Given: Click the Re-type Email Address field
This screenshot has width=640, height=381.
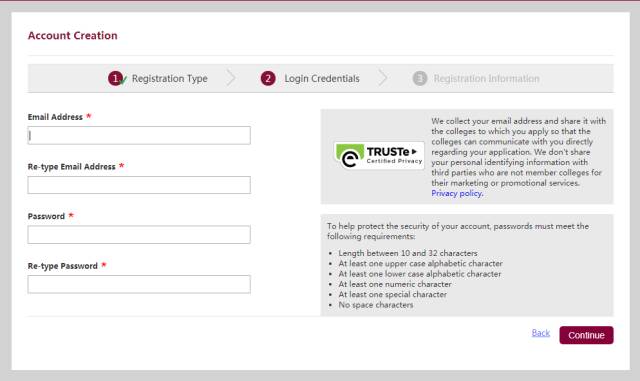Looking at the screenshot, I should (x=139, y=185).
